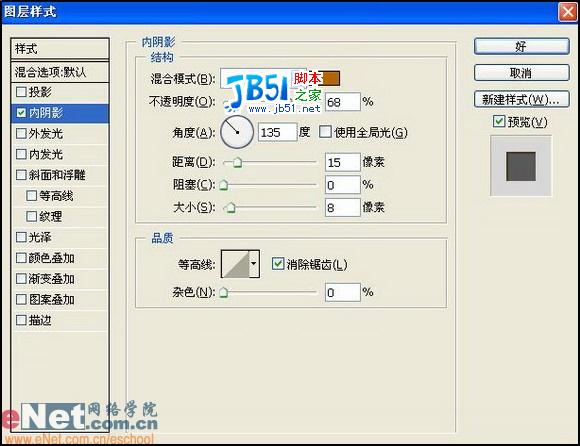This screenshot has height=446, width=580.
Task: Toggle the 使用全局光 global light checkbox
Action: [325, 132]
